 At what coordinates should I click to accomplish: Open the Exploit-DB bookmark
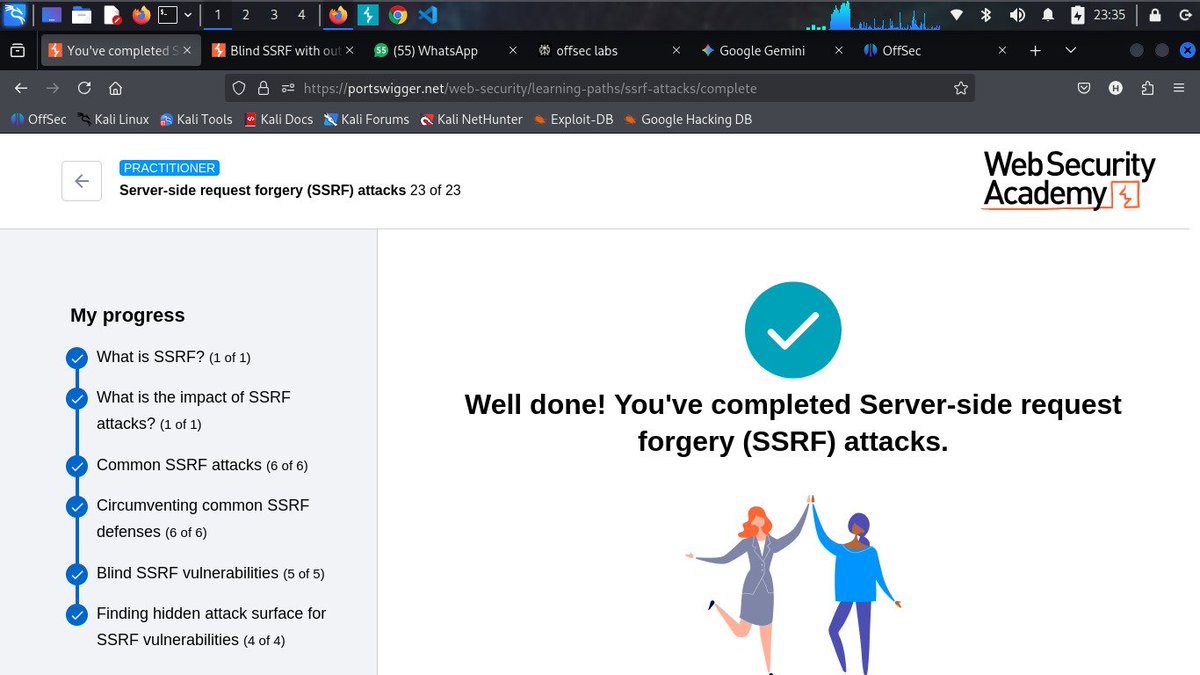pos(573,119)
